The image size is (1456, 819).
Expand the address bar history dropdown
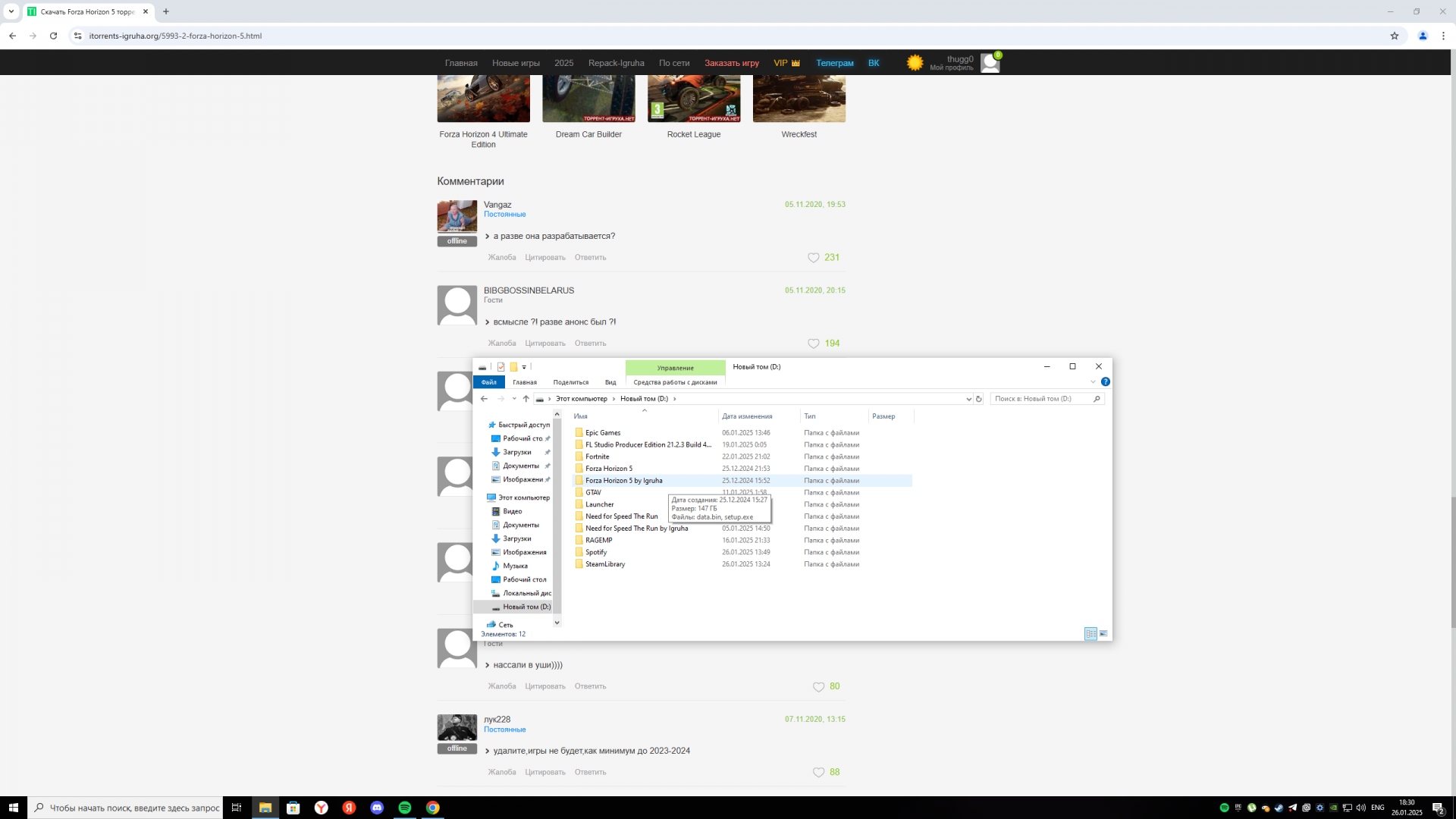click(x=968, y=399)
